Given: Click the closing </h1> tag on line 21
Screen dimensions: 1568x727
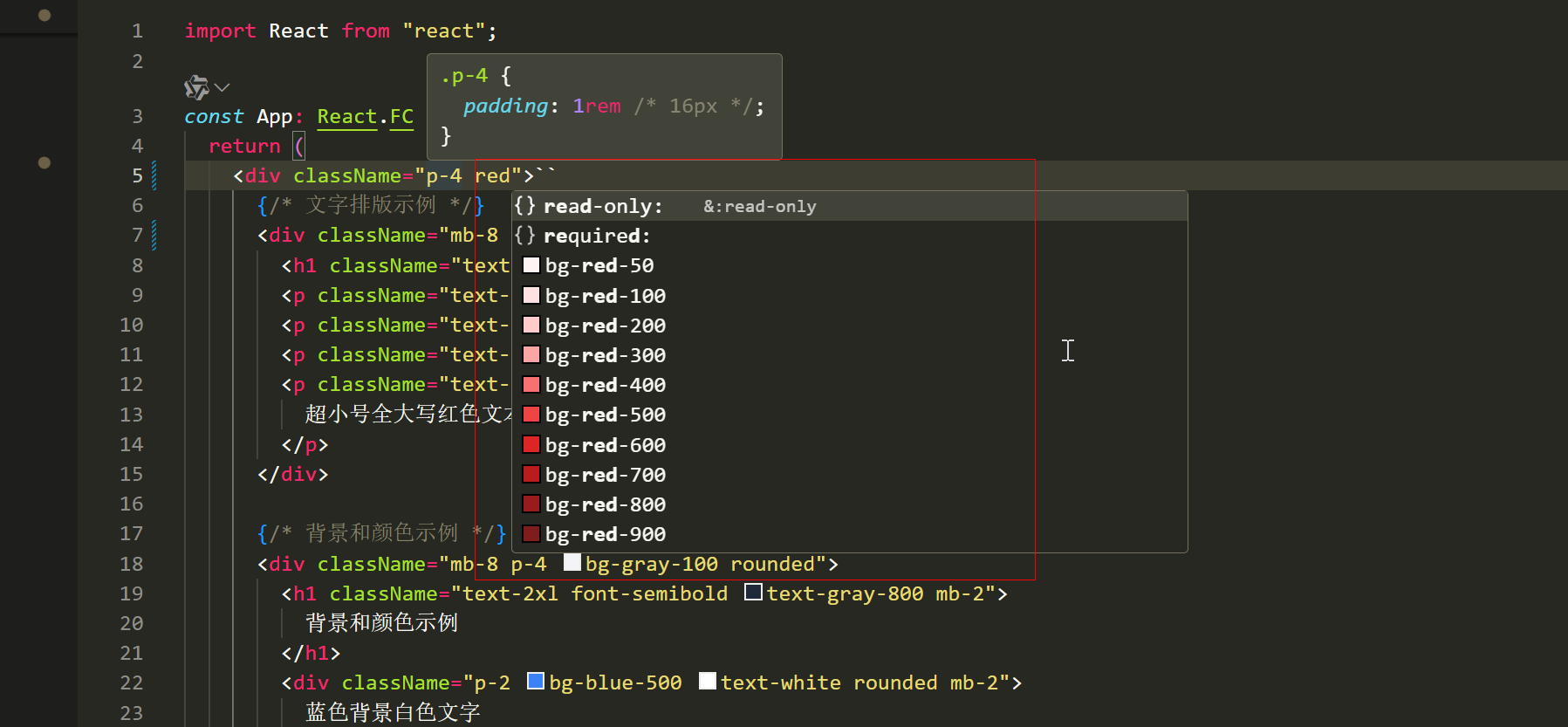Looking at the screenshot, I should click(x=311, y=653).
